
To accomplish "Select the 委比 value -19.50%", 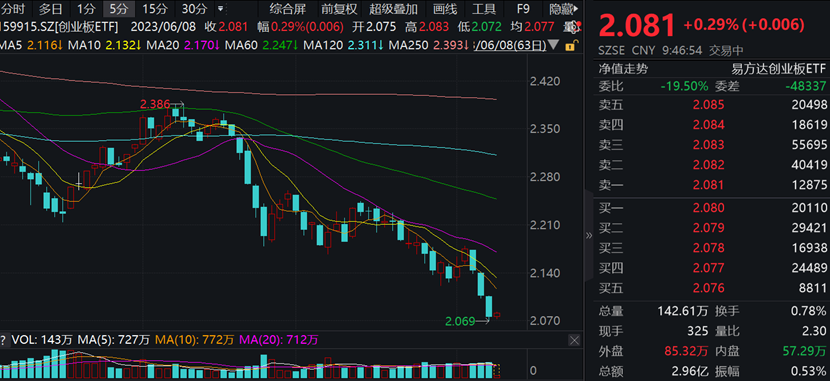I will (x=684, y=86).
